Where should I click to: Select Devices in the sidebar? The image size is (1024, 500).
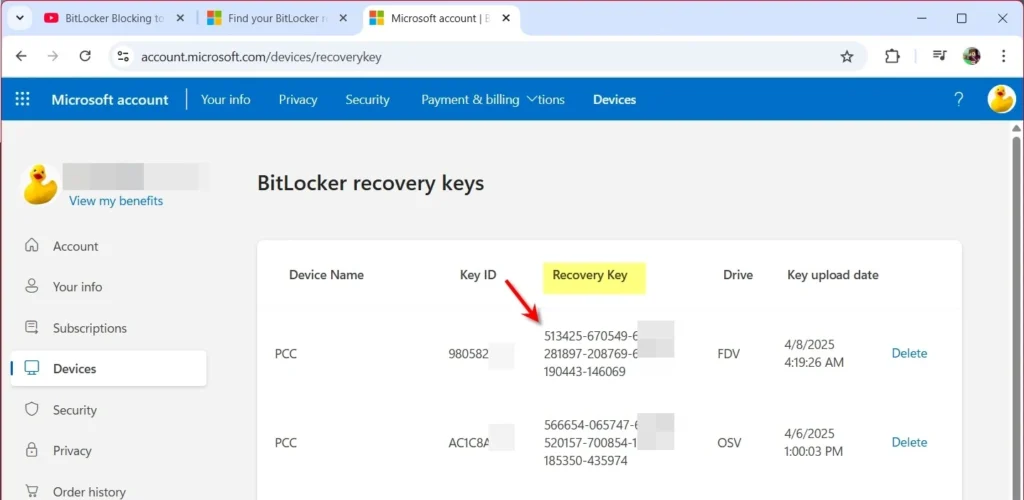point(108,369)
